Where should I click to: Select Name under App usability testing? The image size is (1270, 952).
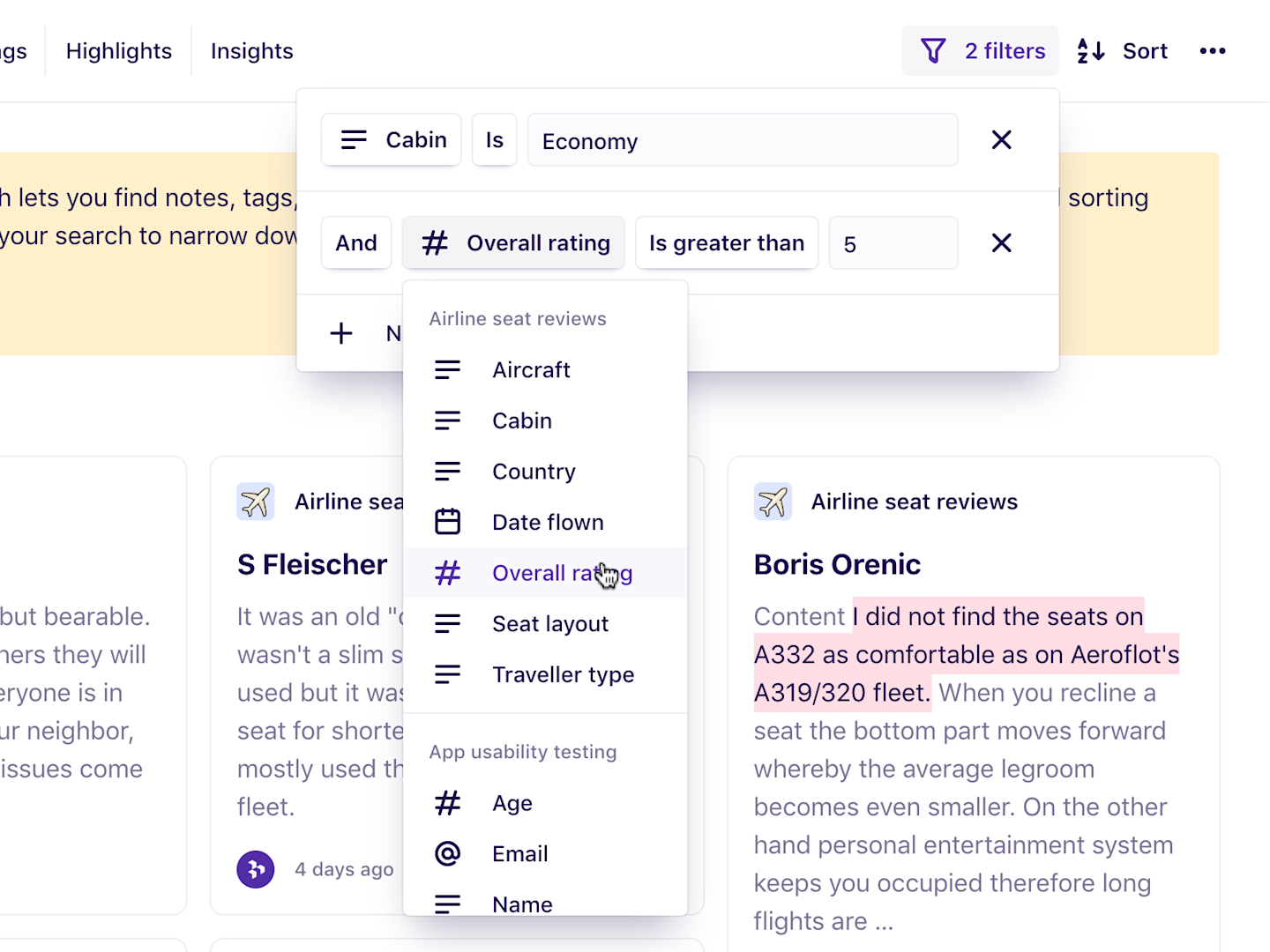545,902
